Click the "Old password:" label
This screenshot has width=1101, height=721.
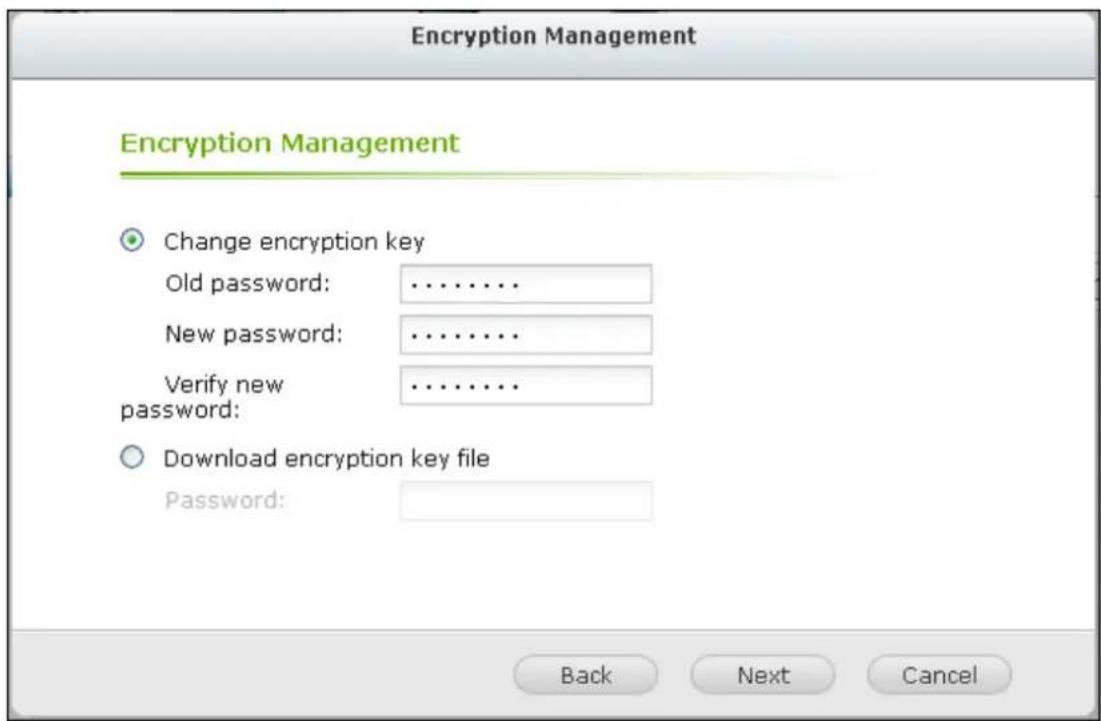(248, 284)
